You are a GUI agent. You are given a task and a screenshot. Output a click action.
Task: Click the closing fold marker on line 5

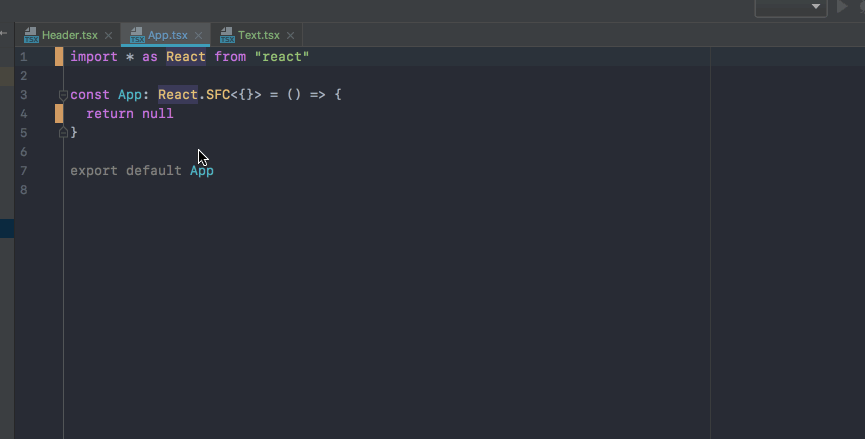[63, 132]
